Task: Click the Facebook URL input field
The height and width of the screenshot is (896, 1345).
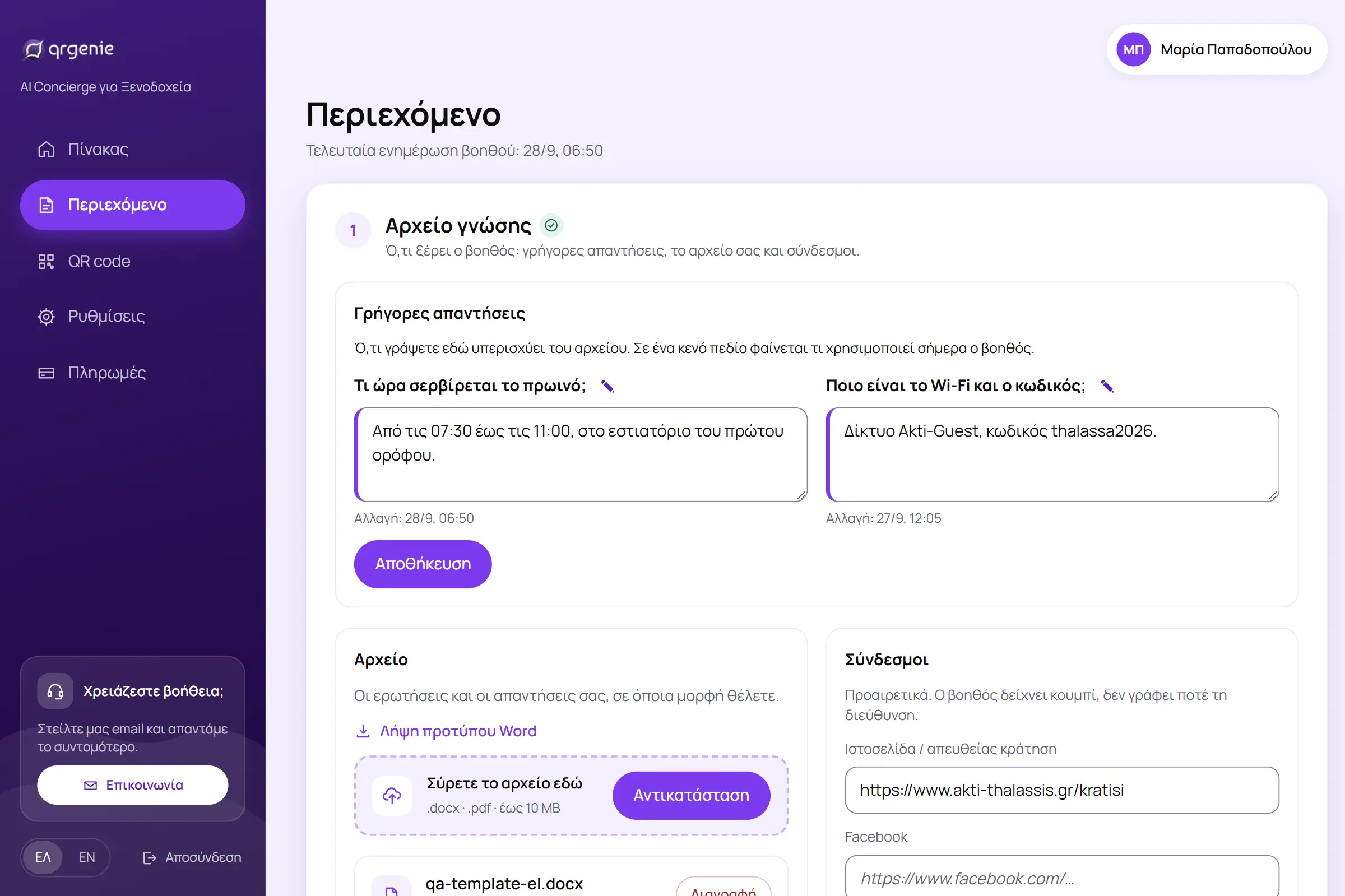Action: [x=1061, y=878]
